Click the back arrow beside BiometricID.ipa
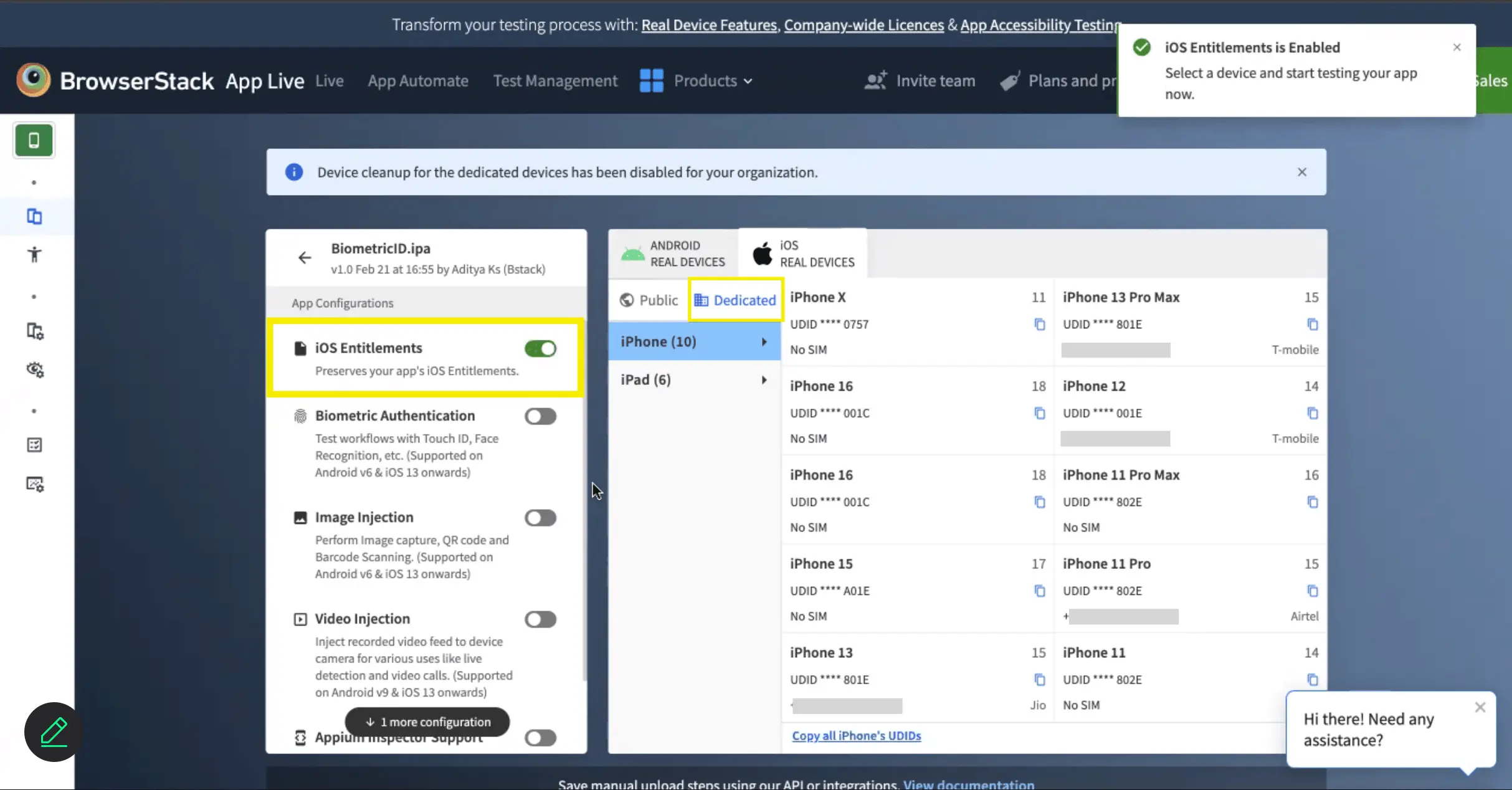This screenshot has width=1512, height=790. coord(304,257)
